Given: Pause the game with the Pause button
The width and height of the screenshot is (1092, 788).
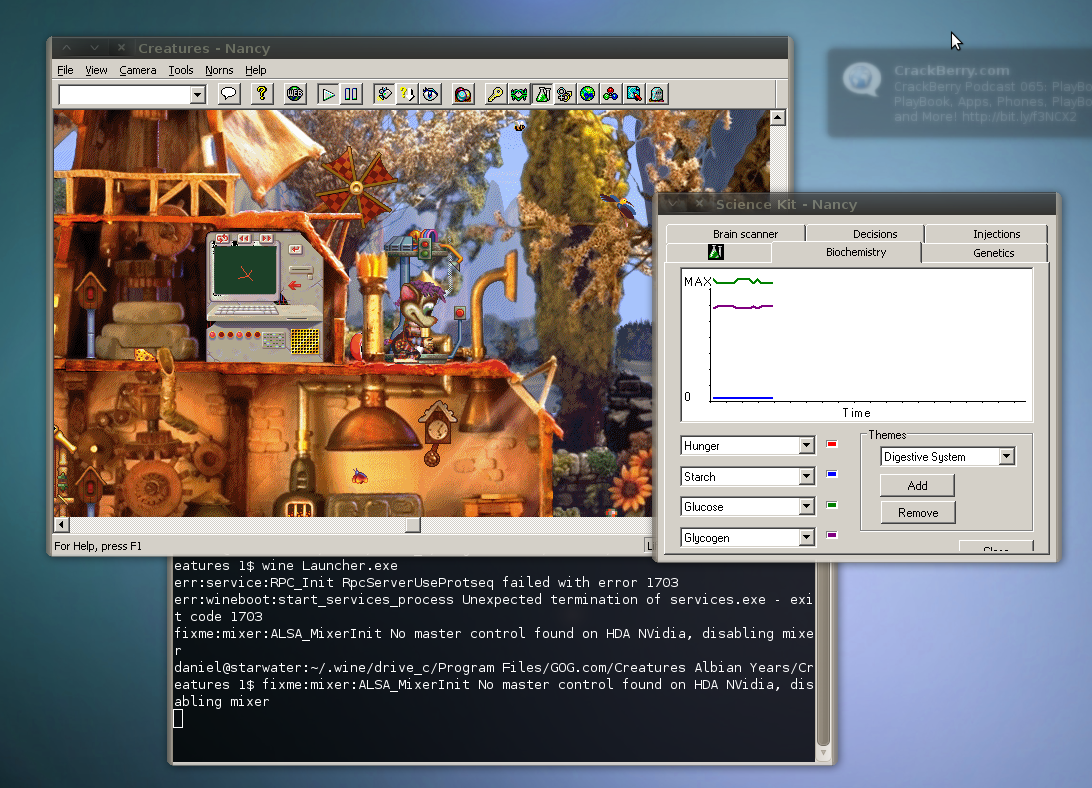Looking at the screenshot, I should [351, 94].
